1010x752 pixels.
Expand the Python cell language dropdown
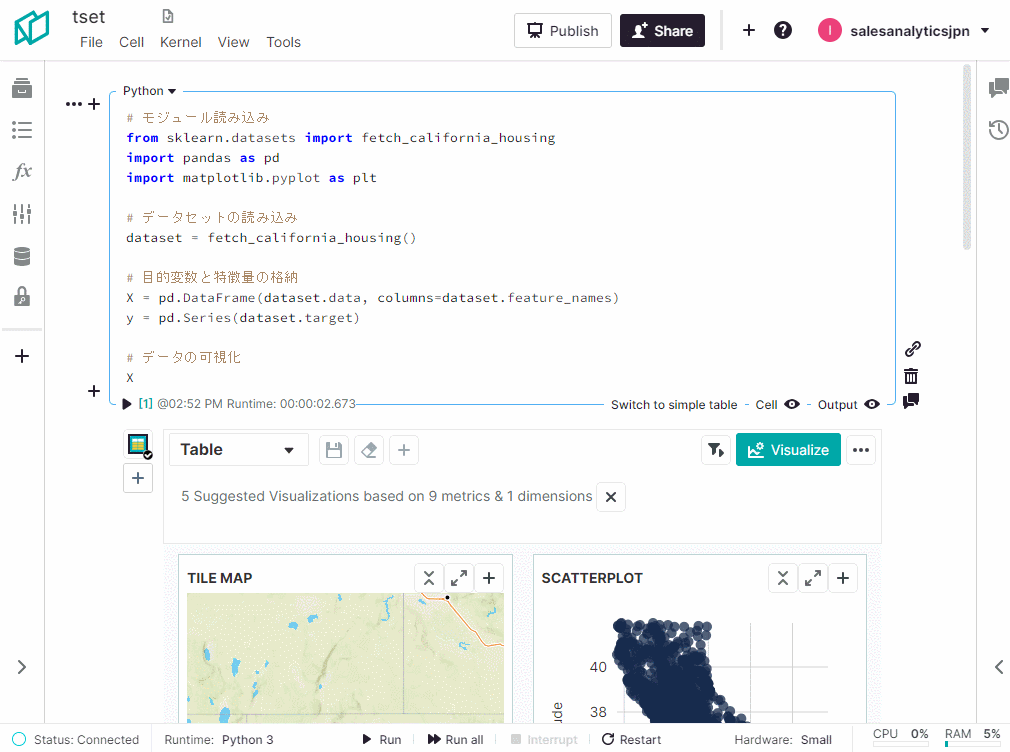(x=150, y=91)
